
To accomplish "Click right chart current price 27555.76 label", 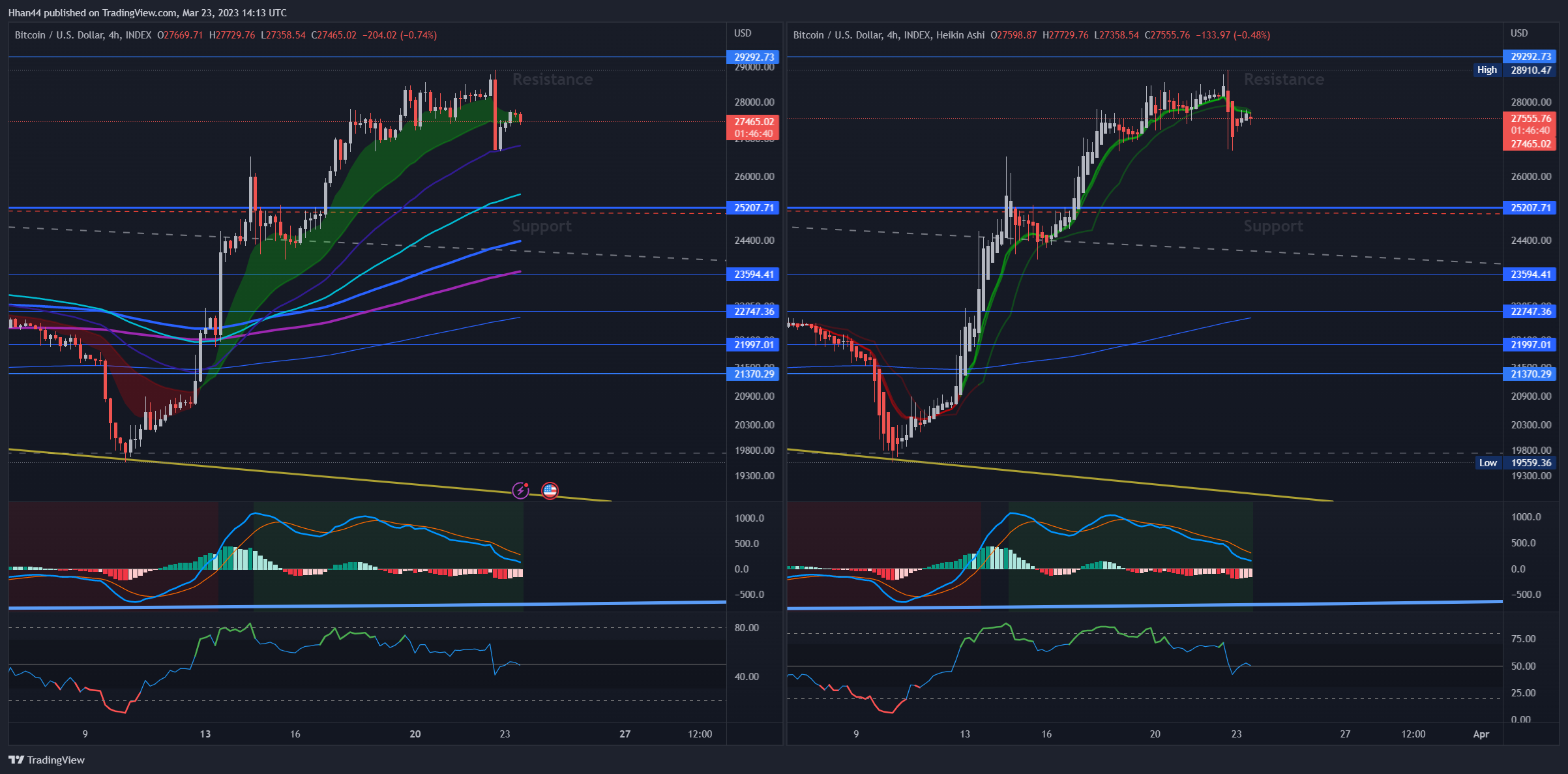I will click(x=1530, y=119).
